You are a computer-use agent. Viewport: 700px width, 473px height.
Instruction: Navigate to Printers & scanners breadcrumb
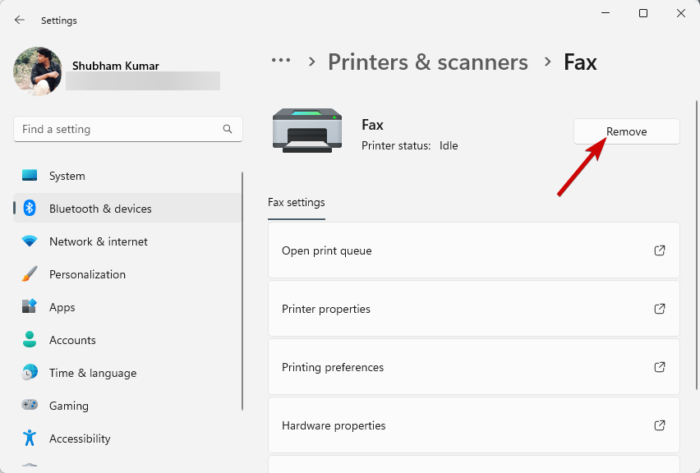[x=427, y=62]
